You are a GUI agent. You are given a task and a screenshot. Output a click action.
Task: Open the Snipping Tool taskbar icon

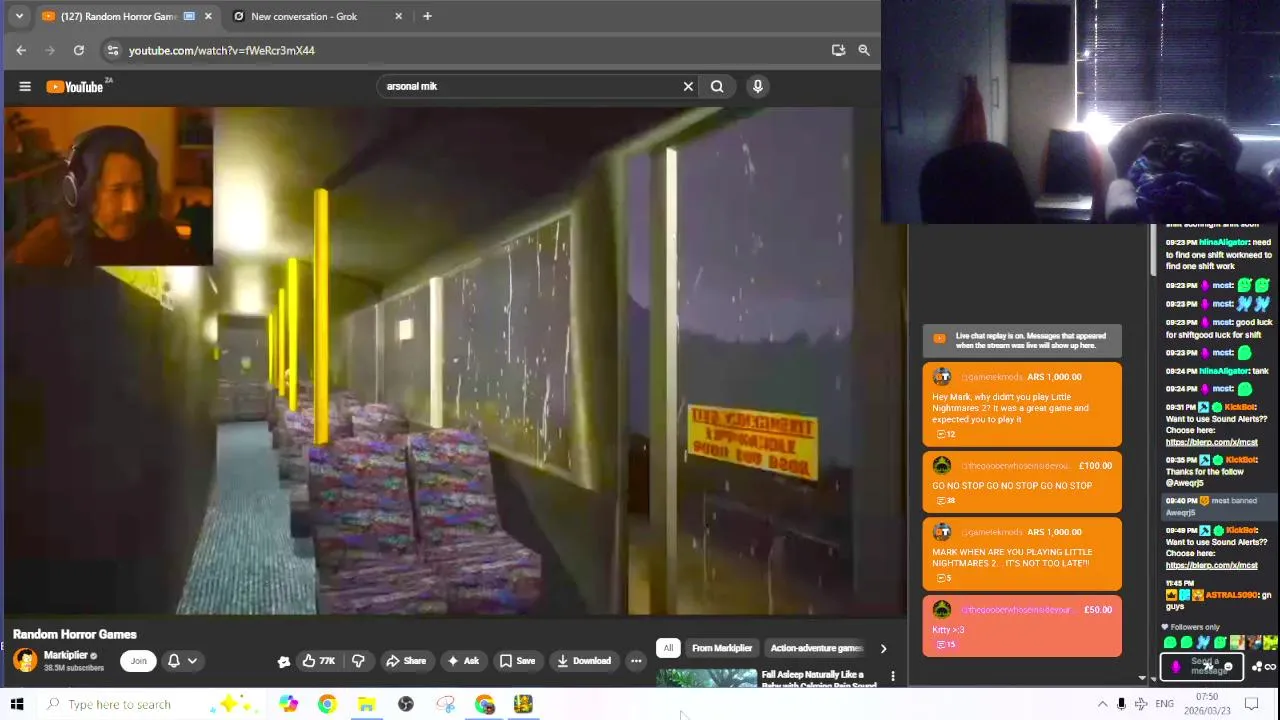[x=445, y=704]
